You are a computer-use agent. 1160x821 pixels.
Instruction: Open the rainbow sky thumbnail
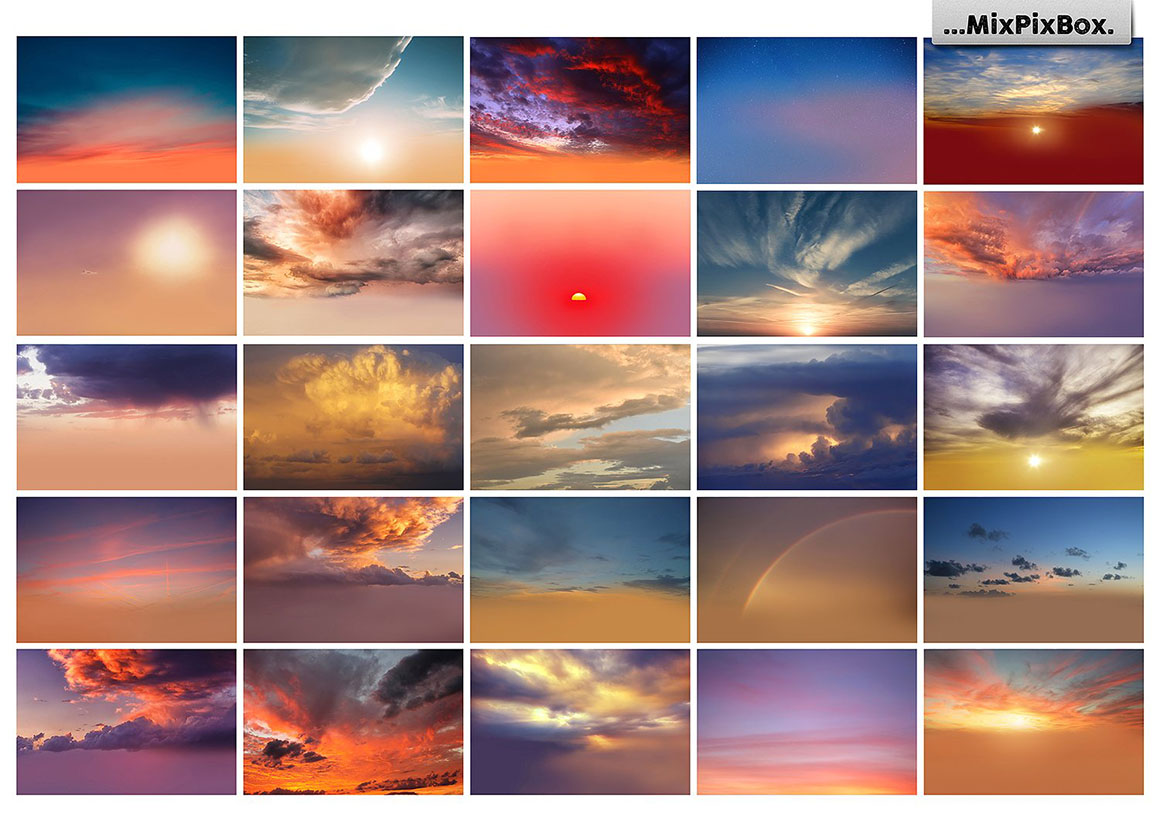(806, 570)
